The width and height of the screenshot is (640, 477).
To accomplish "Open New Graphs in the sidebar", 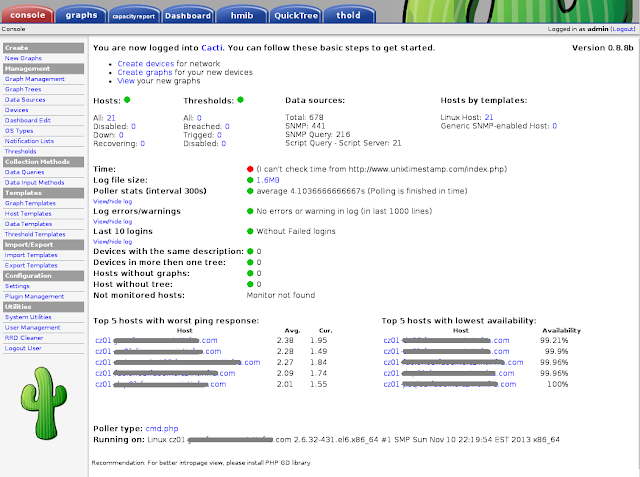I will coord(23,58).
